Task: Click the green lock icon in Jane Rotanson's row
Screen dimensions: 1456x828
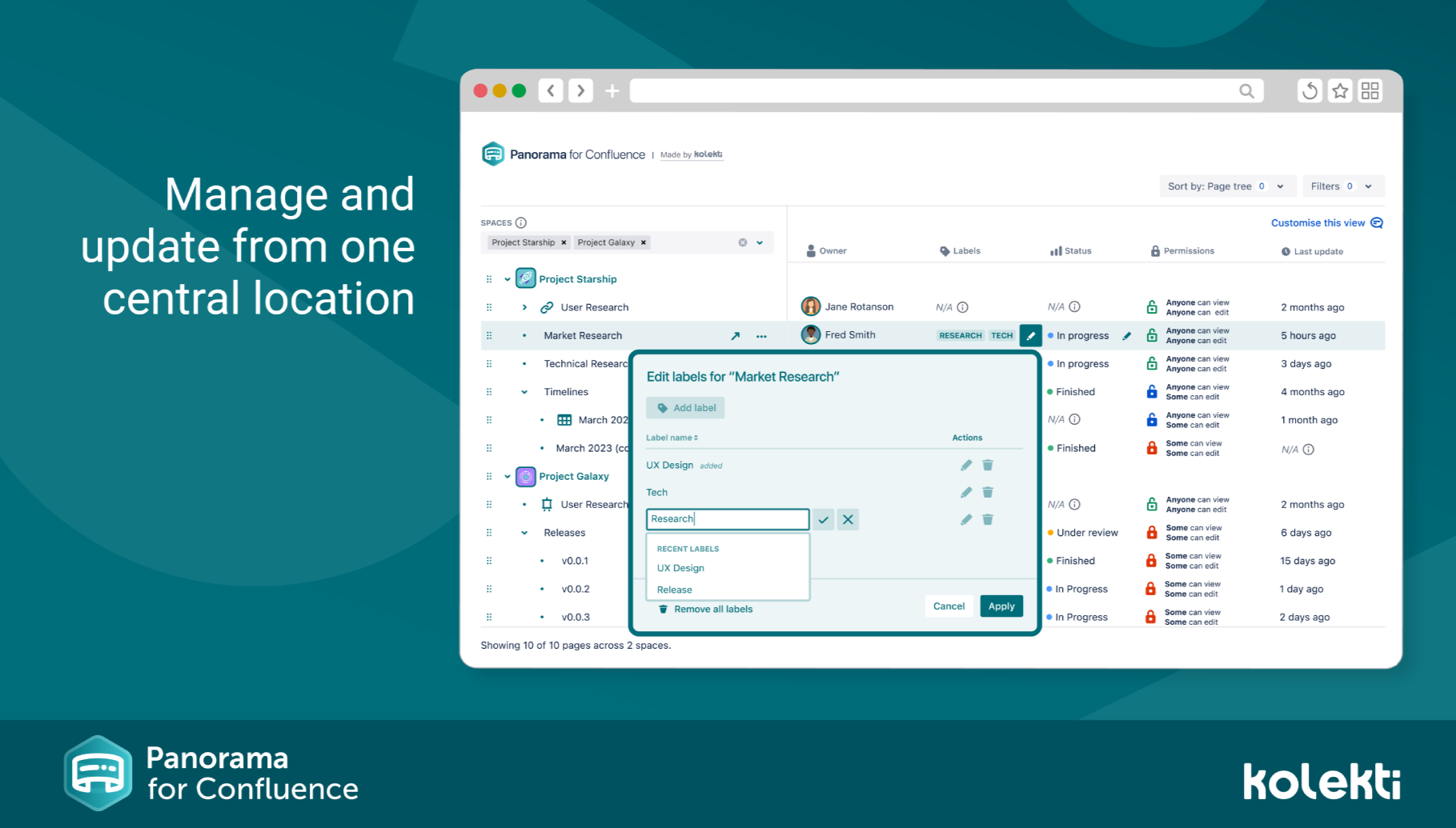Action: [x=1152, y=307]
